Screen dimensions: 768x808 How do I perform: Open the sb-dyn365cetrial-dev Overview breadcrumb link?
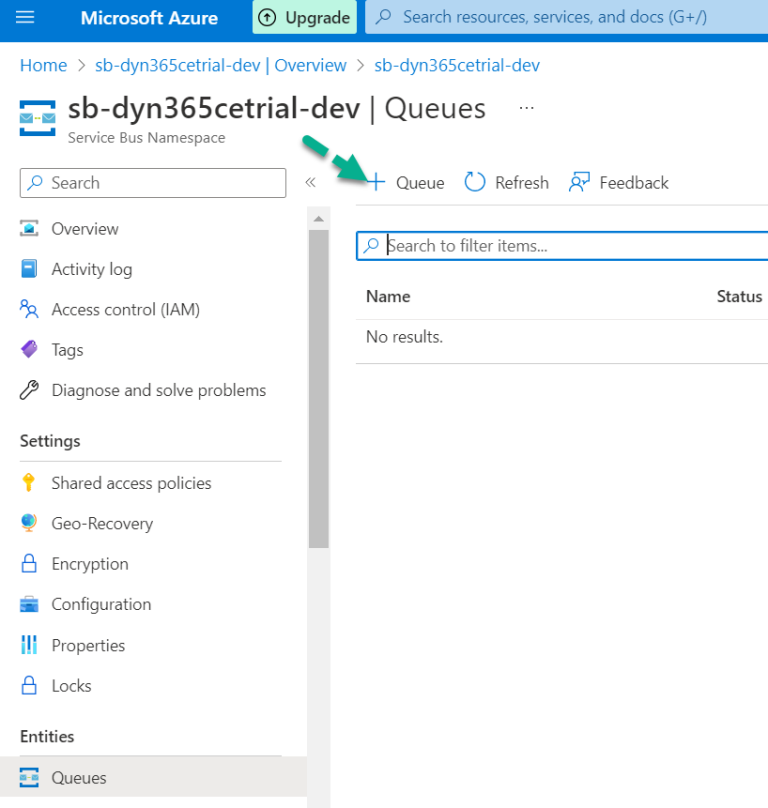click(220, 65)
